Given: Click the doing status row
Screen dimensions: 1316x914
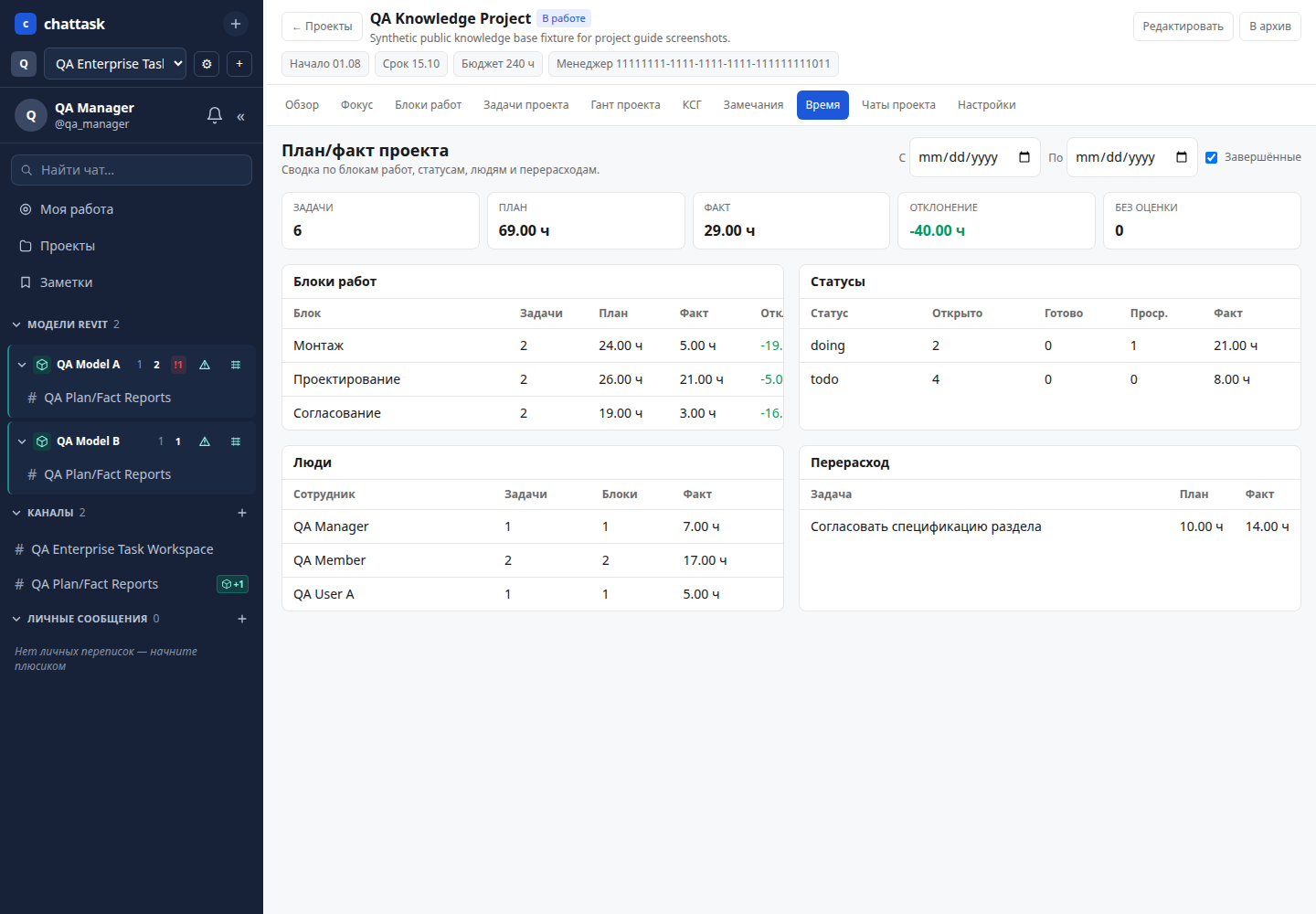Looking at the screenshot, I should (1050, 345).
